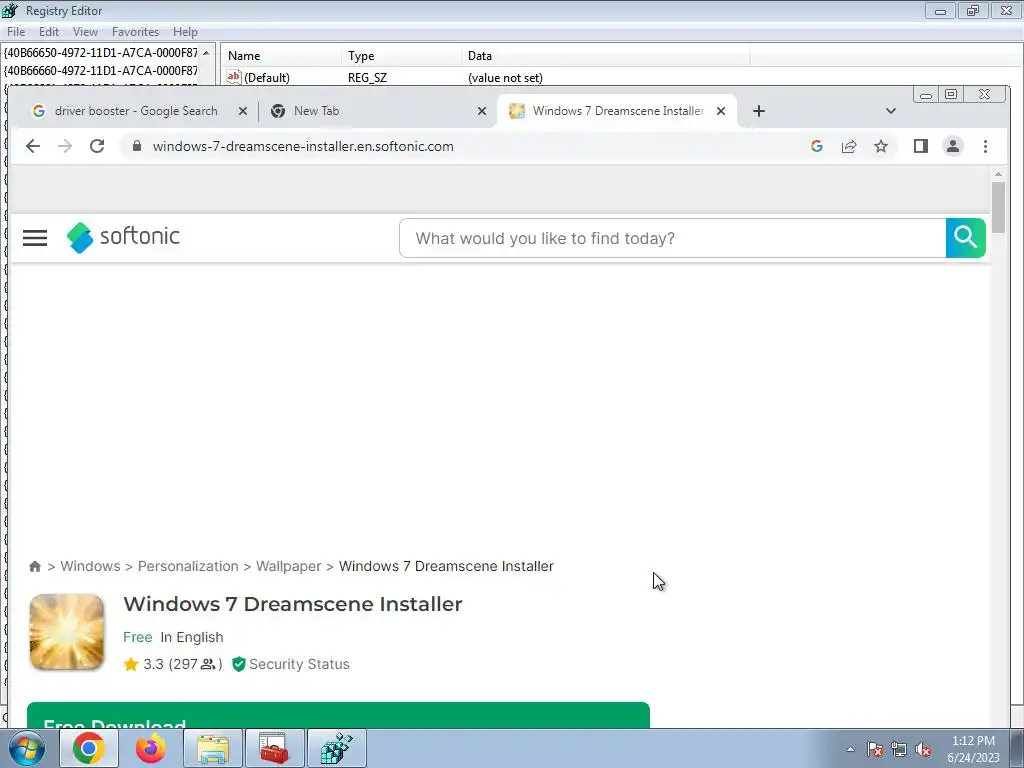Select the Windows 7 Dreamscene Installer tab
Image resolution: width=1024 pixels, height=768 pixels.
pos(617,111)
